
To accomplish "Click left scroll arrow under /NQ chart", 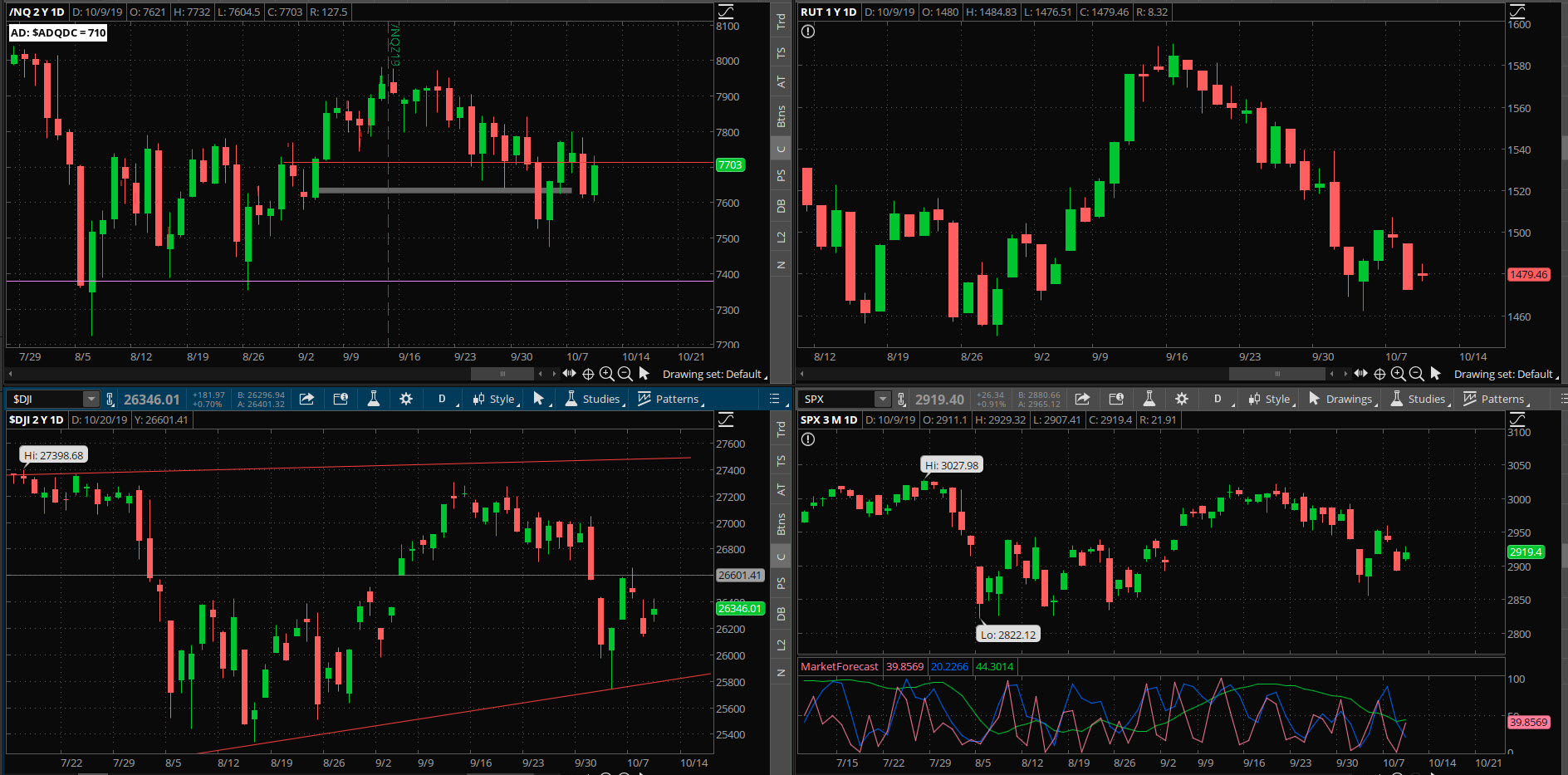I will pos(11,374).
